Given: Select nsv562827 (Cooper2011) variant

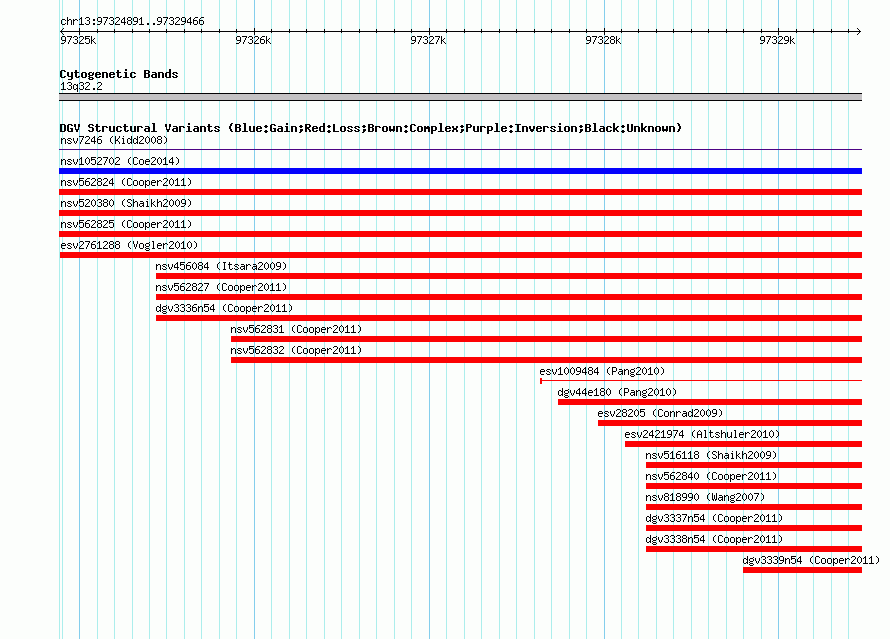Looking at the screenshot, I should click(221, 287).
